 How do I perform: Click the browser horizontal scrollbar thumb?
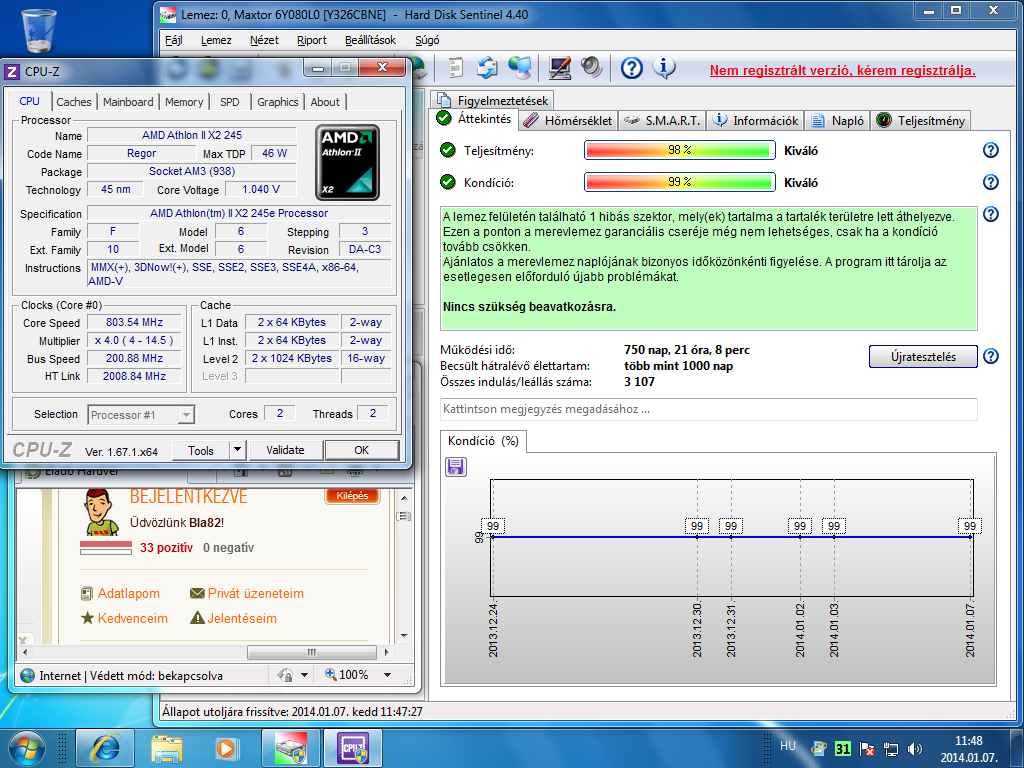312,652
